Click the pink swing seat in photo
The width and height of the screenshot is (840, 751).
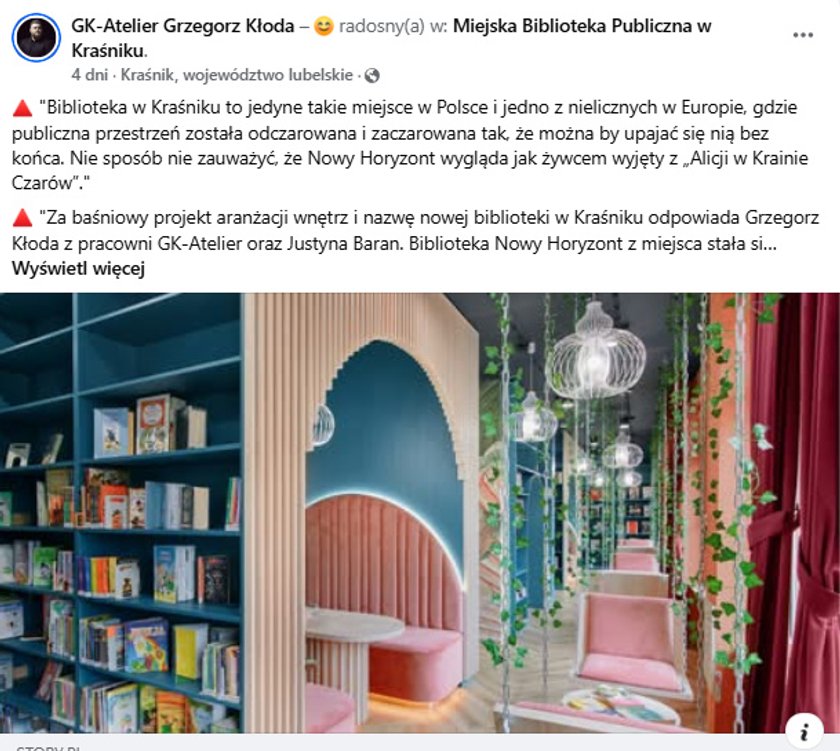click(x=629, y=643)
